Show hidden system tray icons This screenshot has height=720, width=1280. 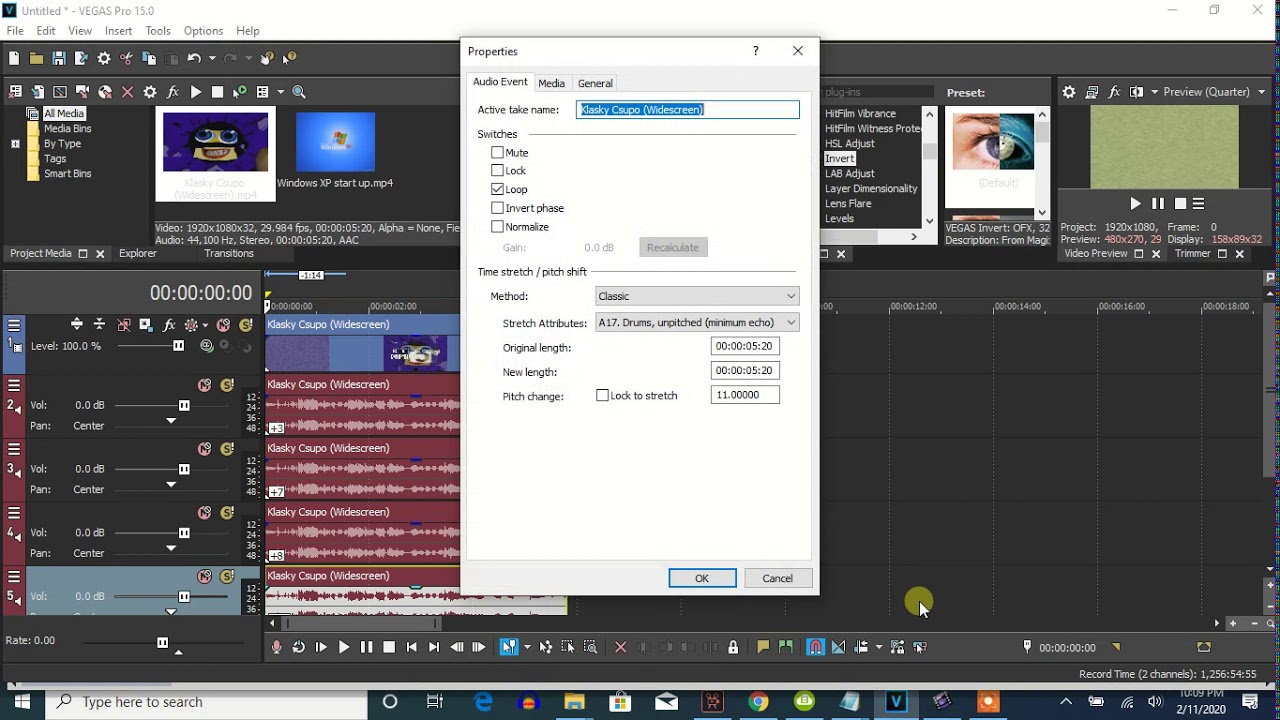click(1065, 702)
